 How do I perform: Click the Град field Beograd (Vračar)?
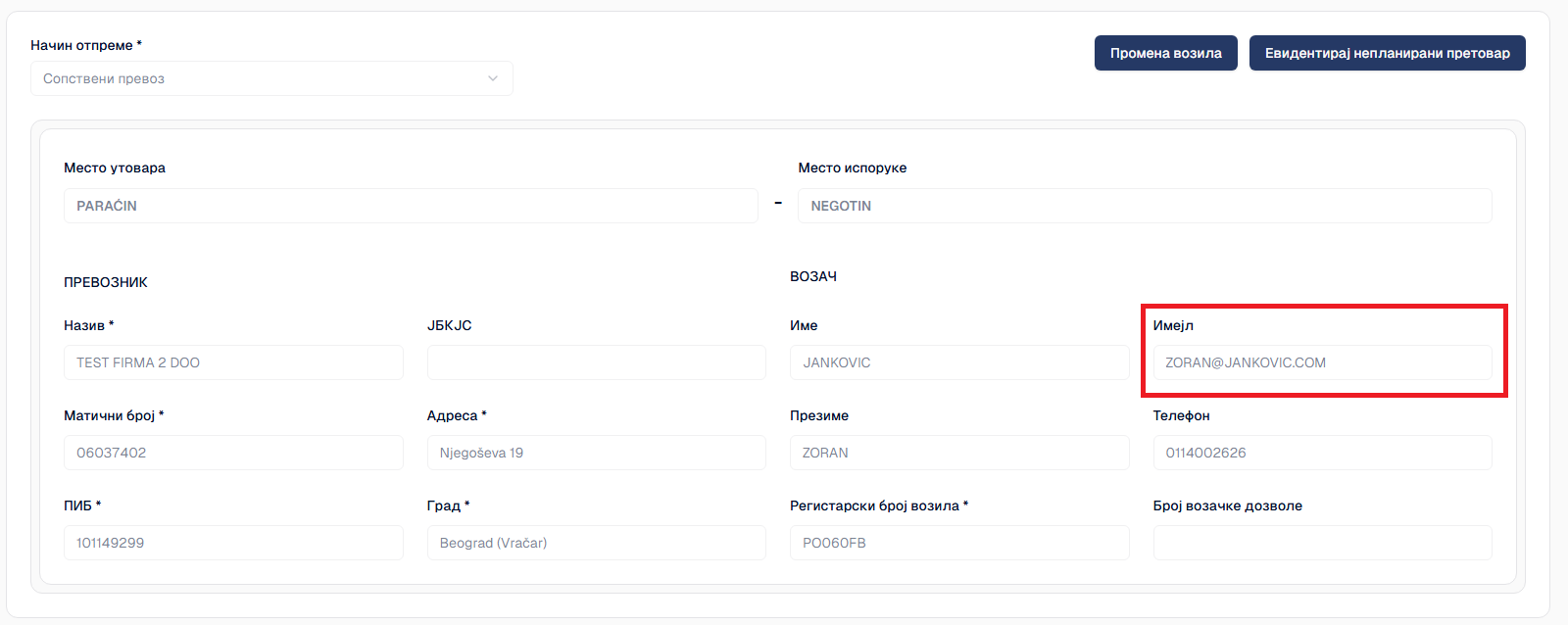point(596,543)
